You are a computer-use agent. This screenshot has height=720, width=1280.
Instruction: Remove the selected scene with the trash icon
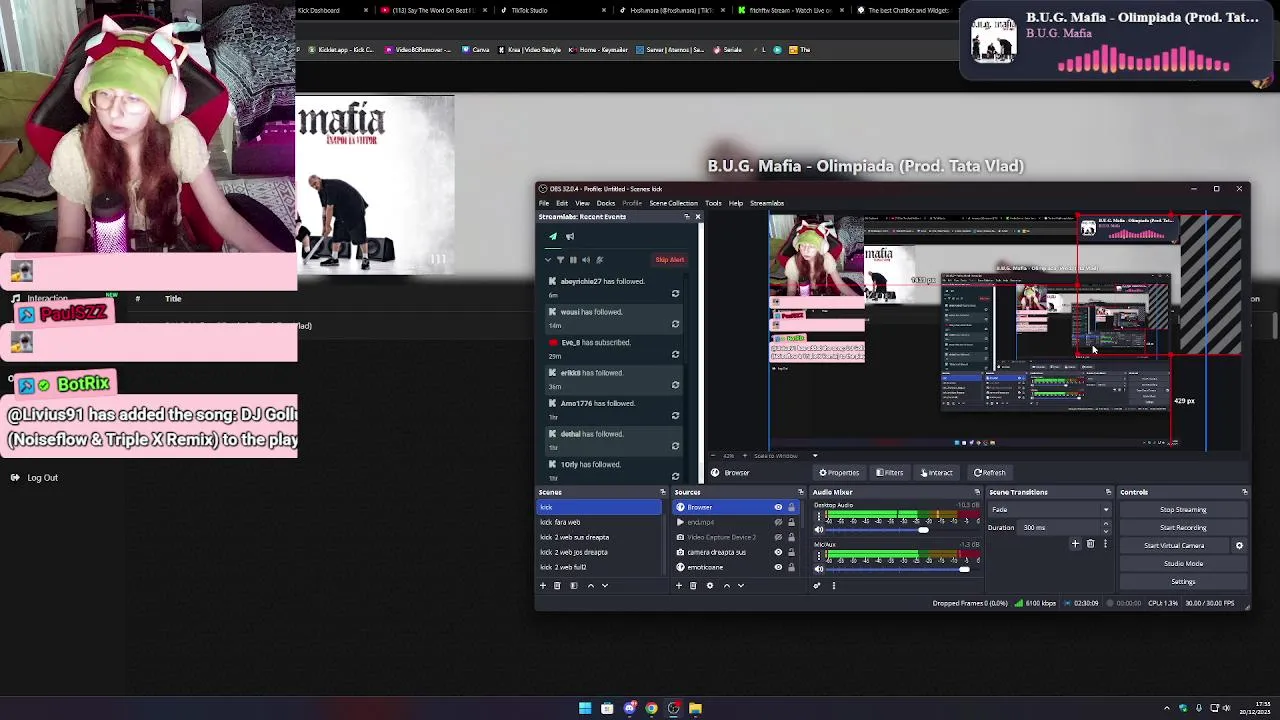[x=557, y=586]
